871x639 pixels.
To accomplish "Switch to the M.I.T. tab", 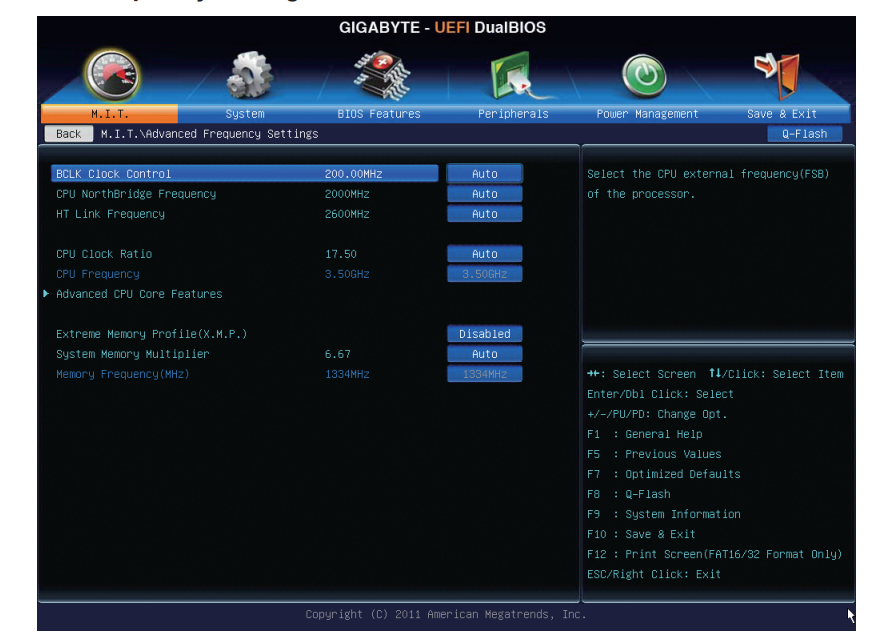I will click(x=109, y=114).
